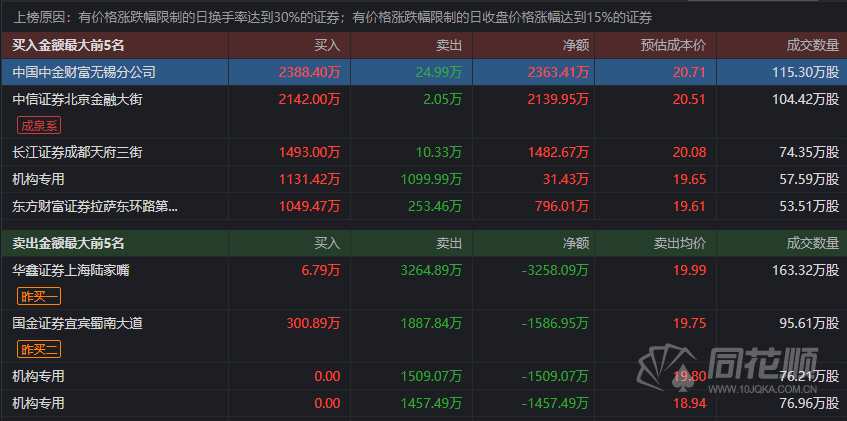Click the sell value 24.99万
847x421 pixels.
coord(438,72)
